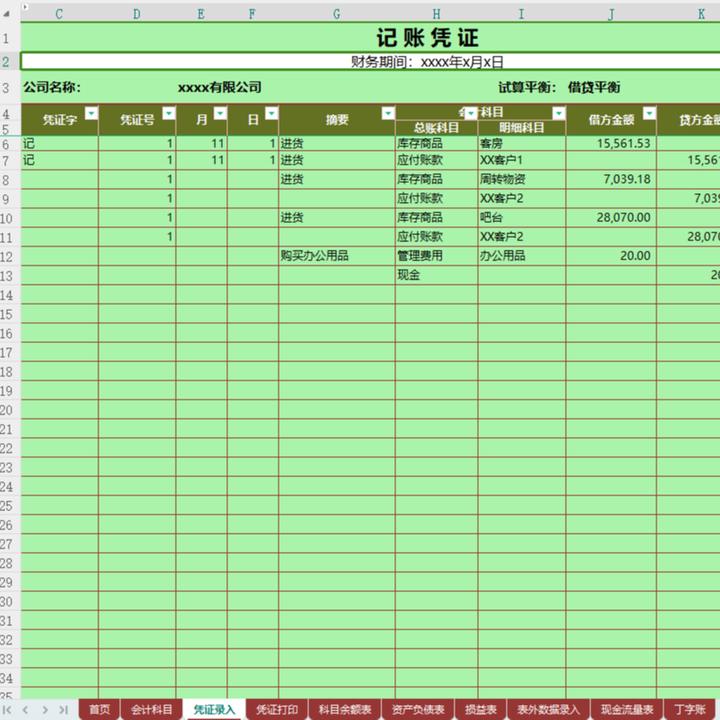The height and width of the screenshot is (720, 720).
Task: Jump to the last sheet arrow
Action: (64, 709)
